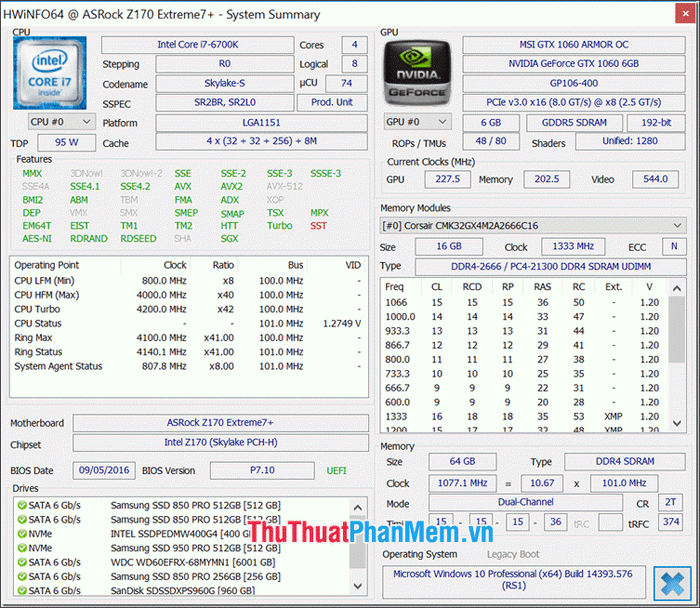Click the memory module clock 1333 MHz
The height and width of the screenshot is (608, 700).
(573, 247)
